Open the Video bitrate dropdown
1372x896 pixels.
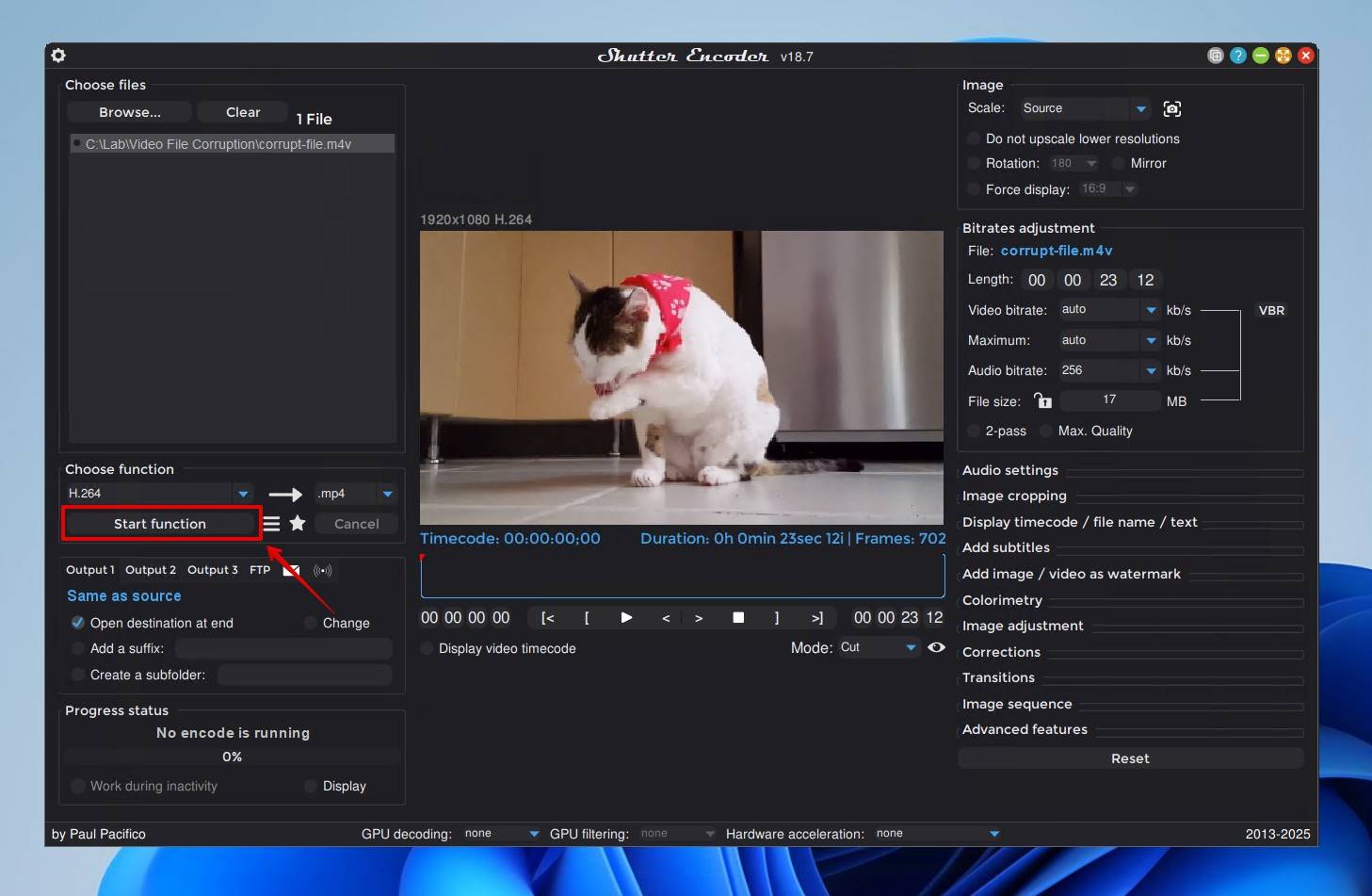pyautogui.click(x=1109, y=309)
